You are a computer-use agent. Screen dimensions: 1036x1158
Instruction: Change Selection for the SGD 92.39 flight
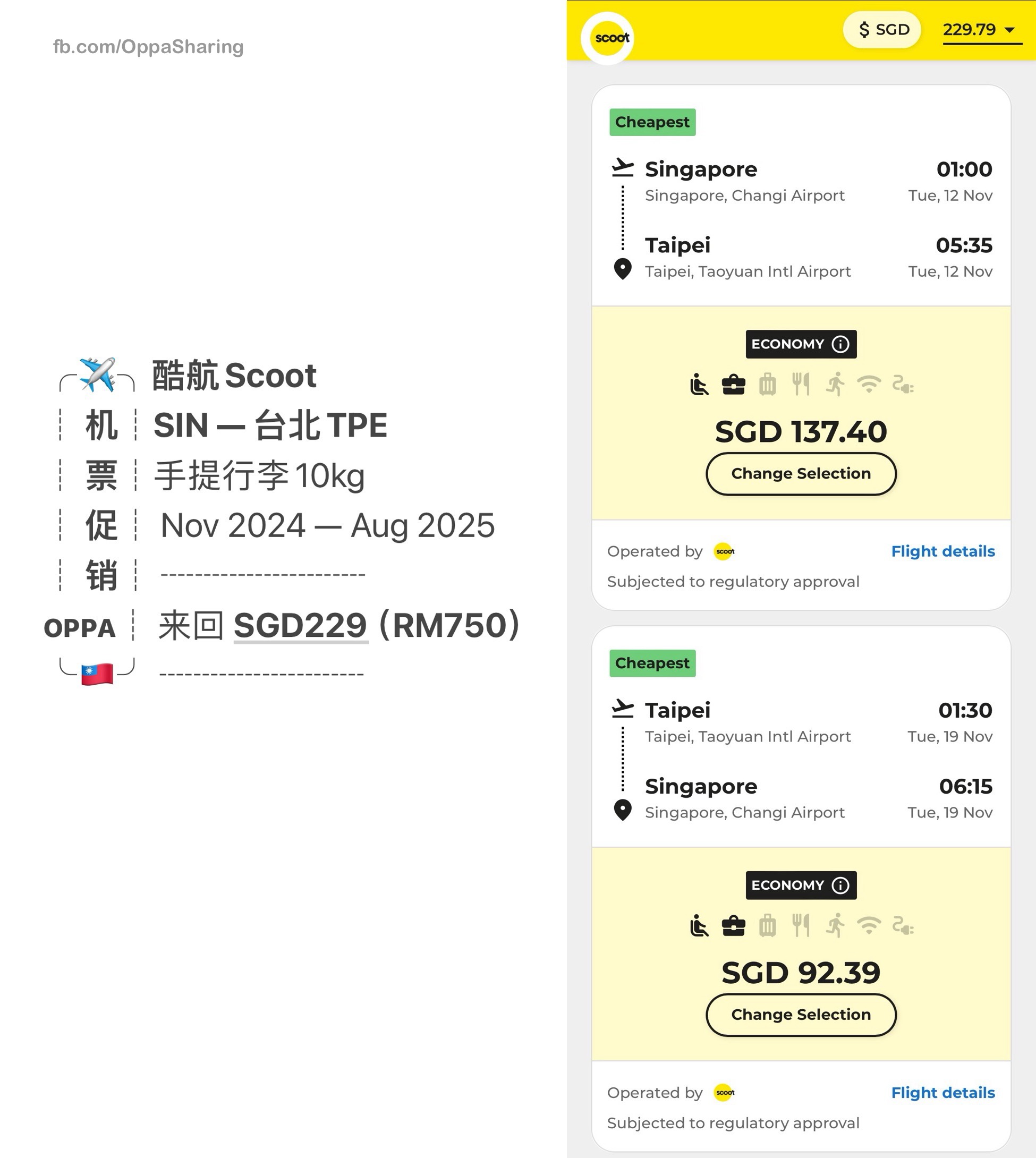coord(801,1015)
